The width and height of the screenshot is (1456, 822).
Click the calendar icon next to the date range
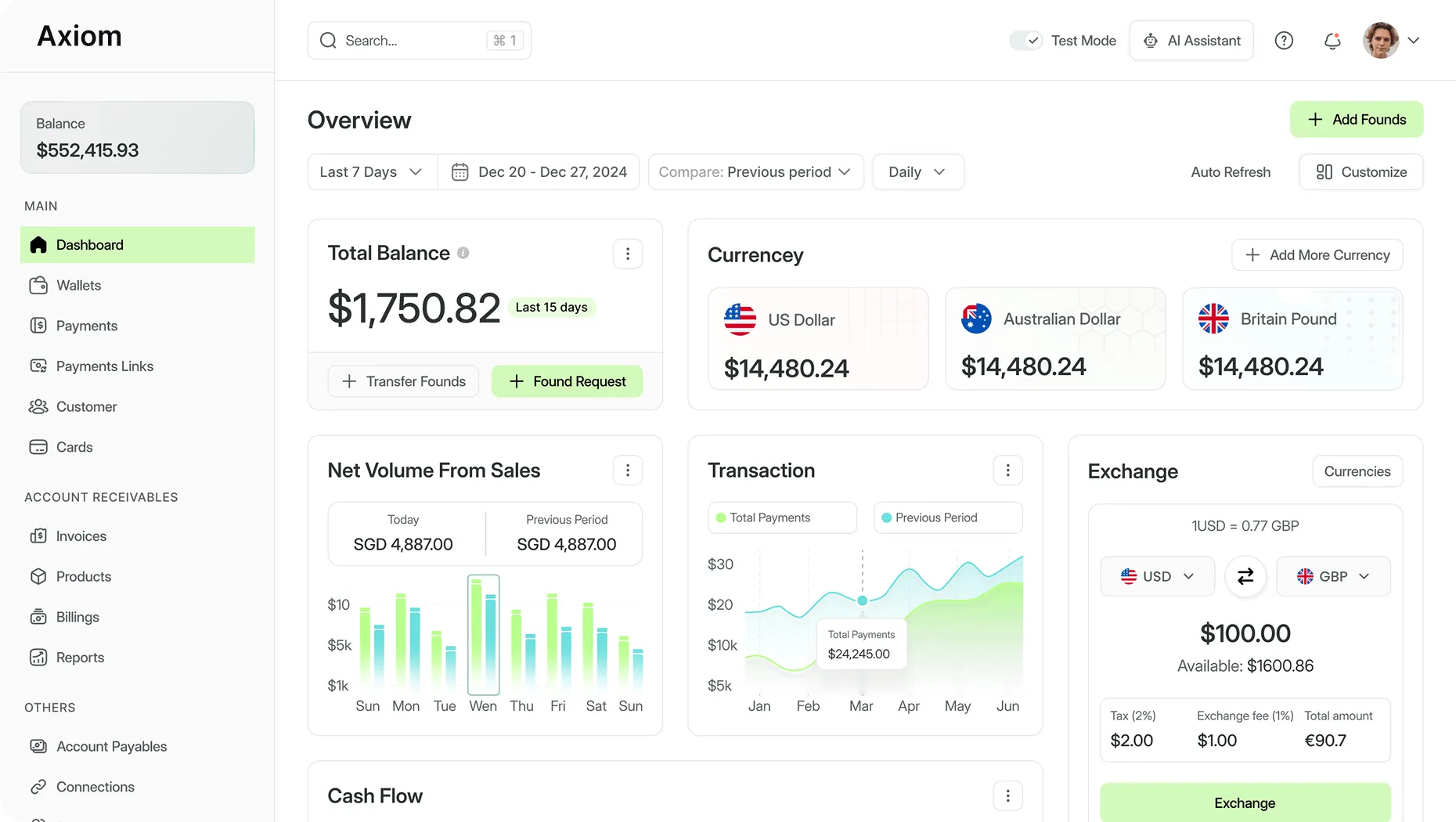460,171
